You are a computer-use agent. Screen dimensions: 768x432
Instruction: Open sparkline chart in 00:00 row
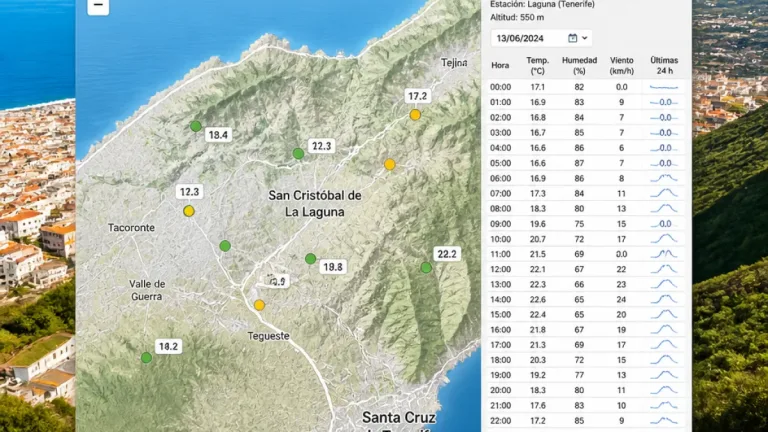(x=664, y=87)
